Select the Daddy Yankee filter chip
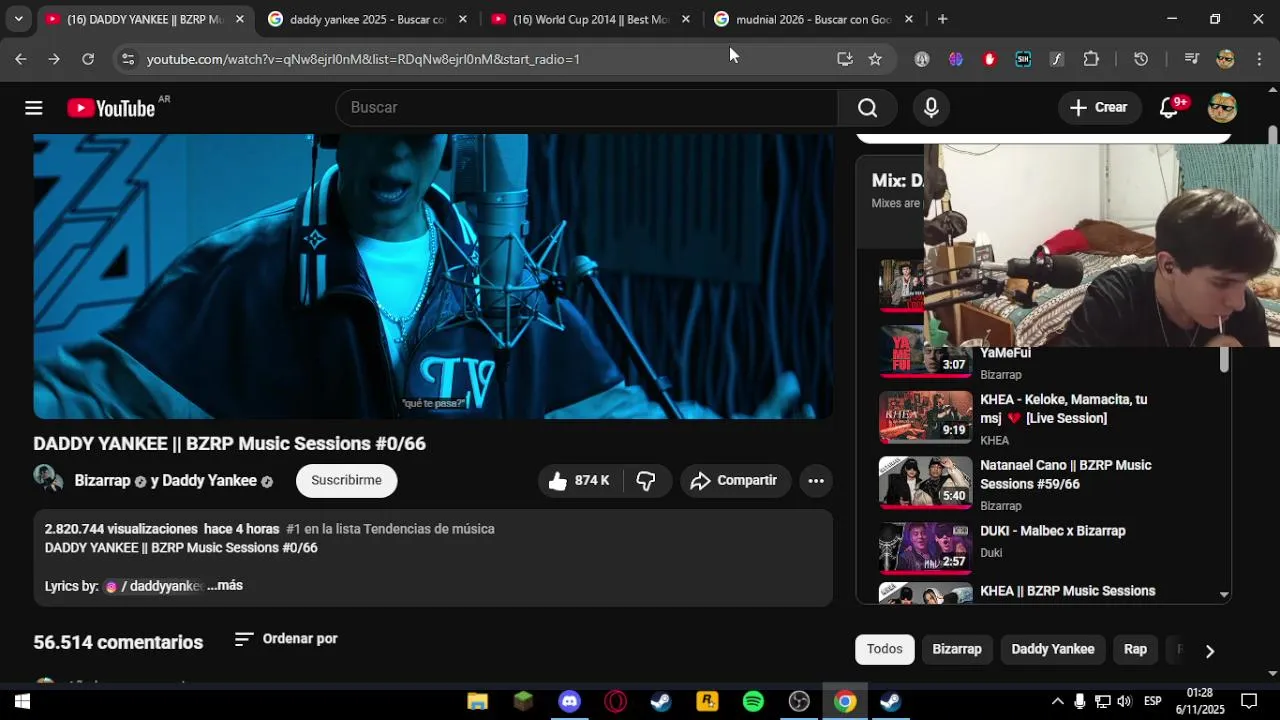1280x720 pixels. click(1053, 649)
